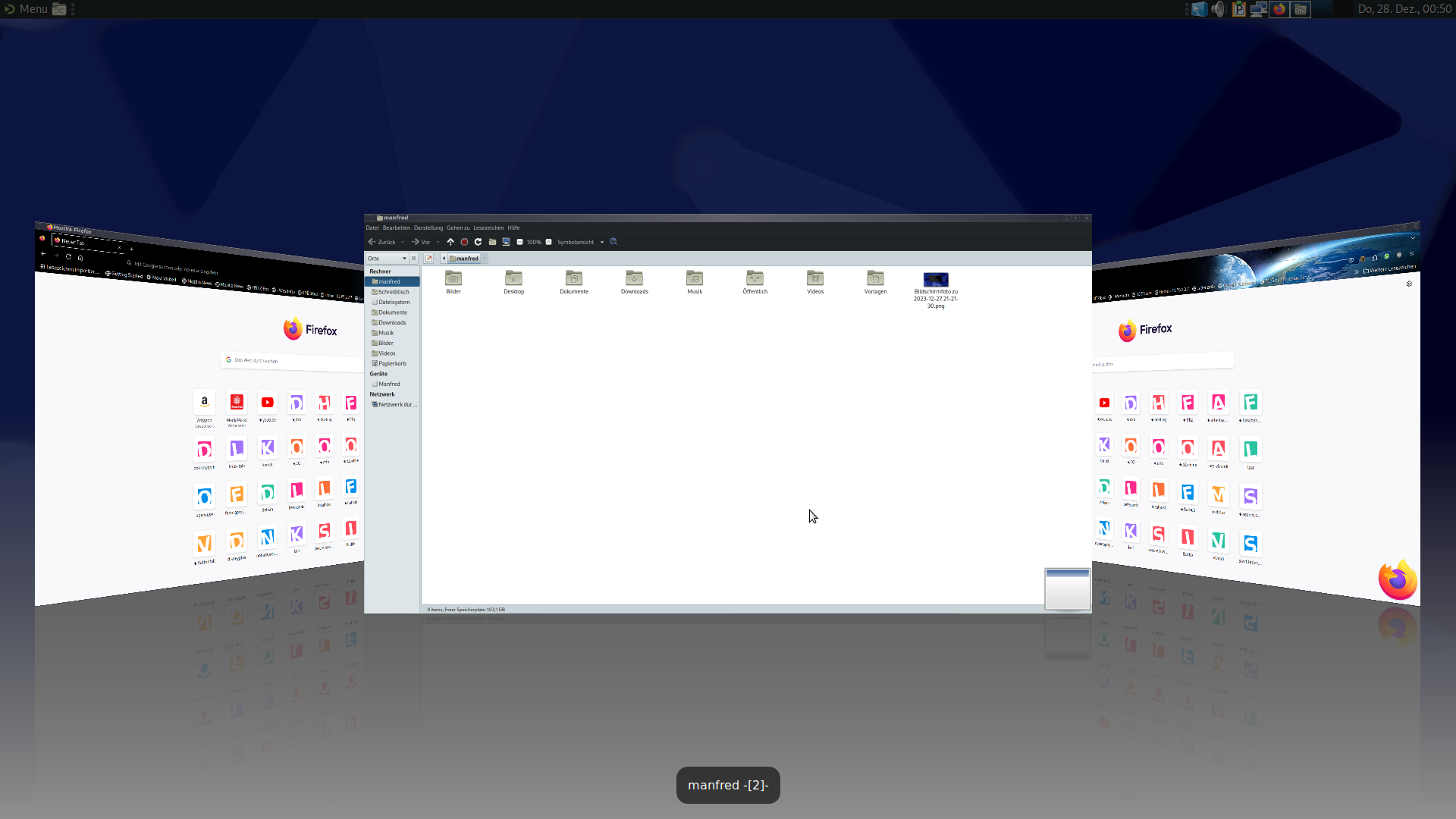The width and height of the screenshot is (1456, 819).
Task: Expand the Zurück history arrow
Action: click(x=403, y=243)
